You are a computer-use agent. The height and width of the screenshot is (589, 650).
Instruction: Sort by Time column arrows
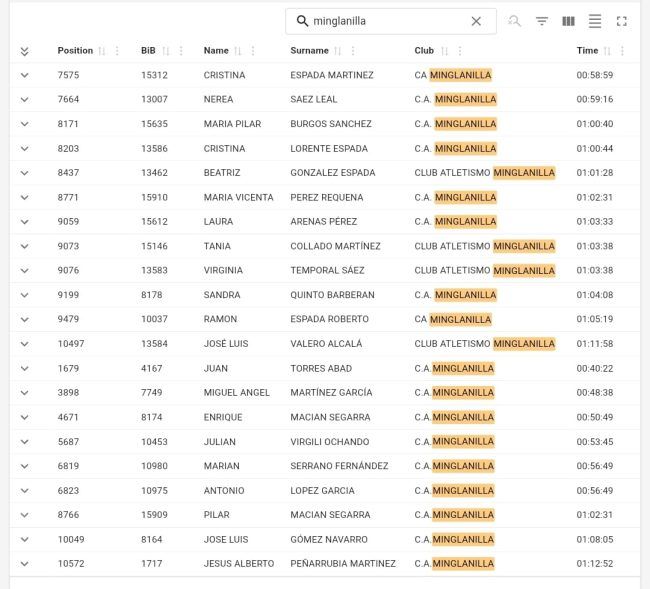tap(607, 51)
